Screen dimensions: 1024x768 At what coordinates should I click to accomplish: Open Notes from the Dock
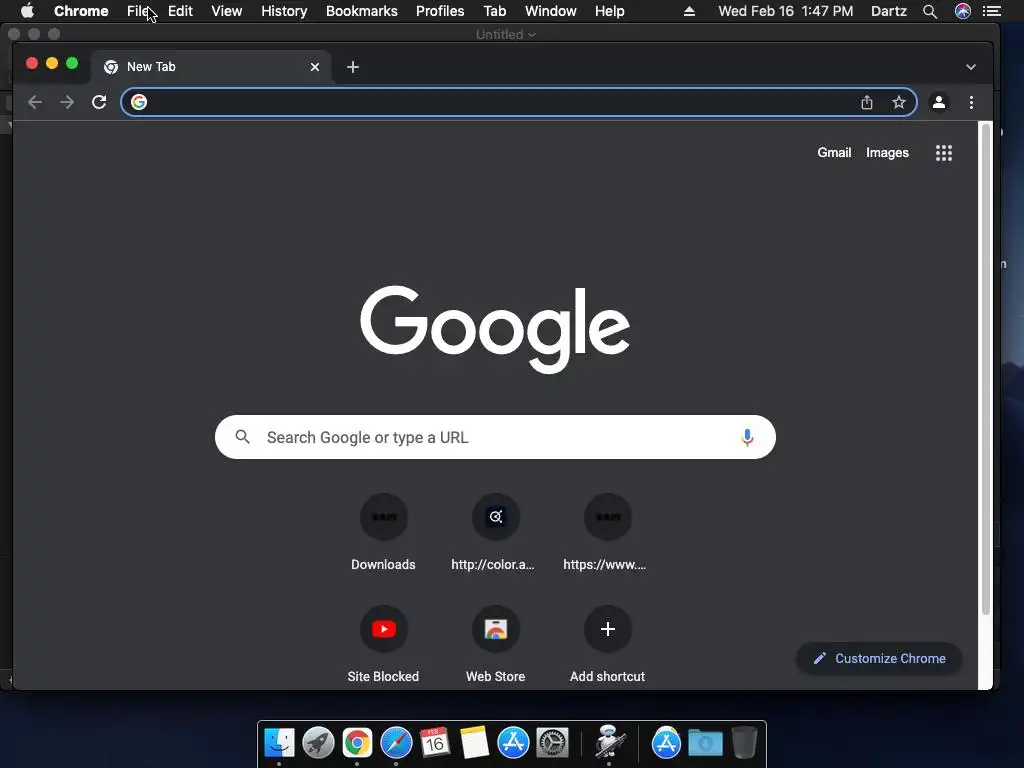click(474, 743)
